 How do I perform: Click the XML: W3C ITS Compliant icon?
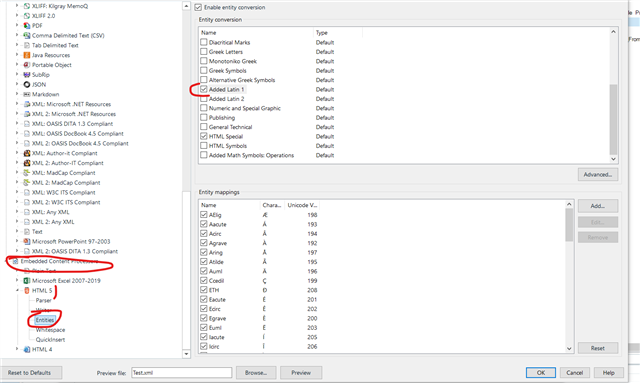pos(27,192)
